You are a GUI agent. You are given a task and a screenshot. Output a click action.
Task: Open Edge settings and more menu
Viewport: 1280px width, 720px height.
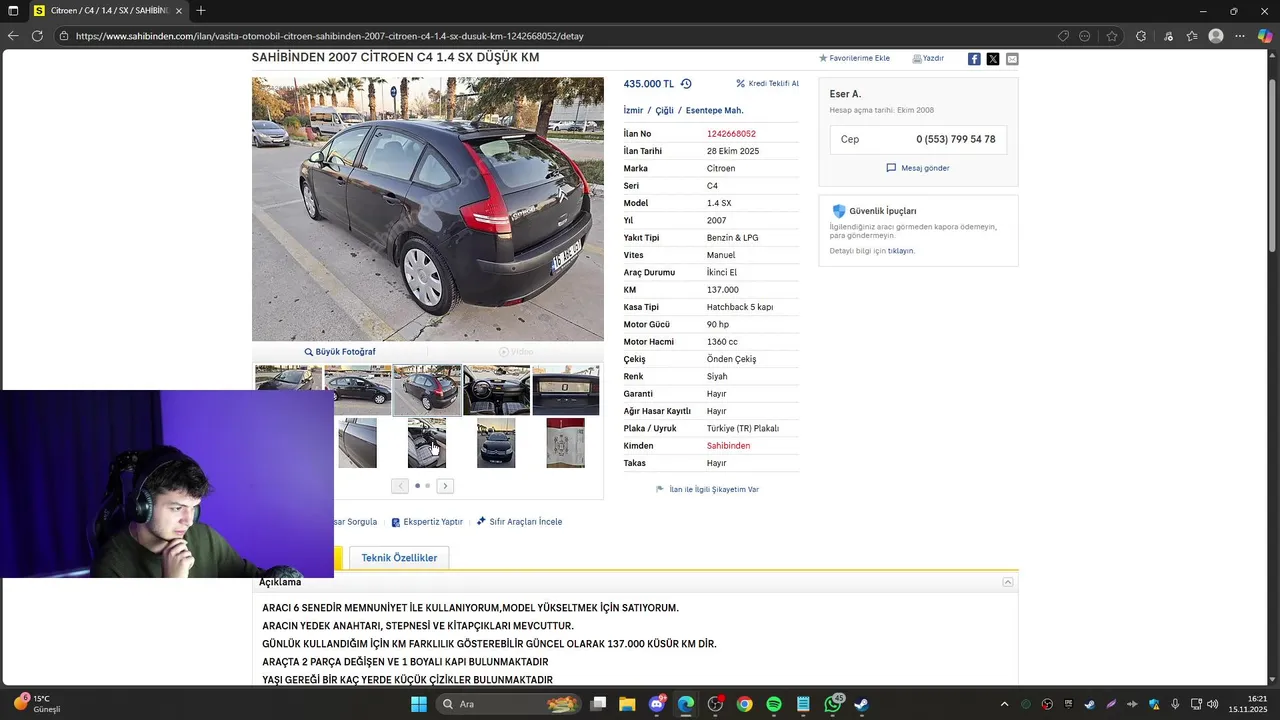coord(1240,36)
